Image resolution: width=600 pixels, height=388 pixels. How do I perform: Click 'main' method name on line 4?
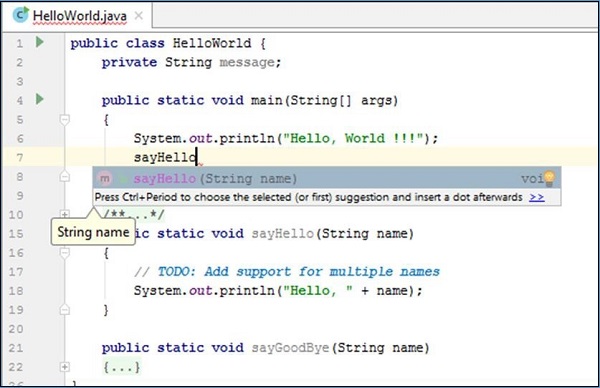266,100
